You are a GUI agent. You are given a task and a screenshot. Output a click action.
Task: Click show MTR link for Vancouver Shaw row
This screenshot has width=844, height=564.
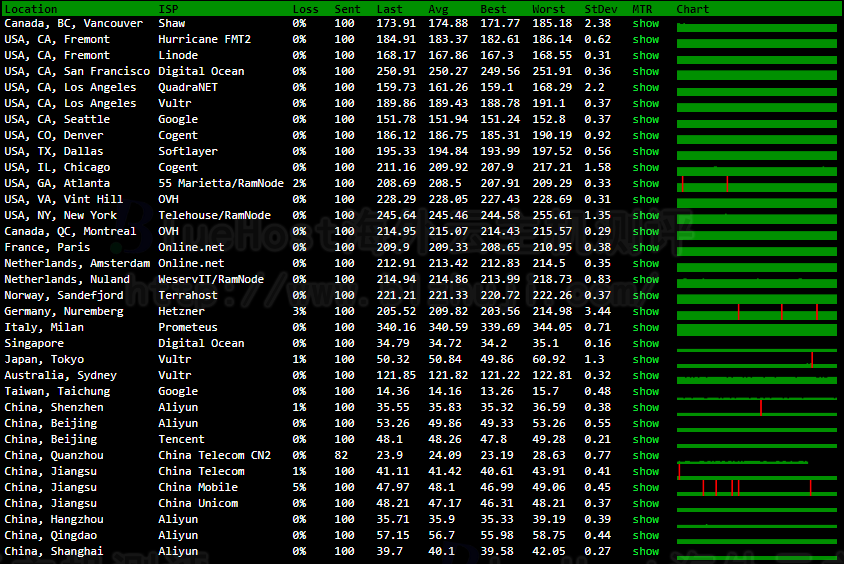645,24
